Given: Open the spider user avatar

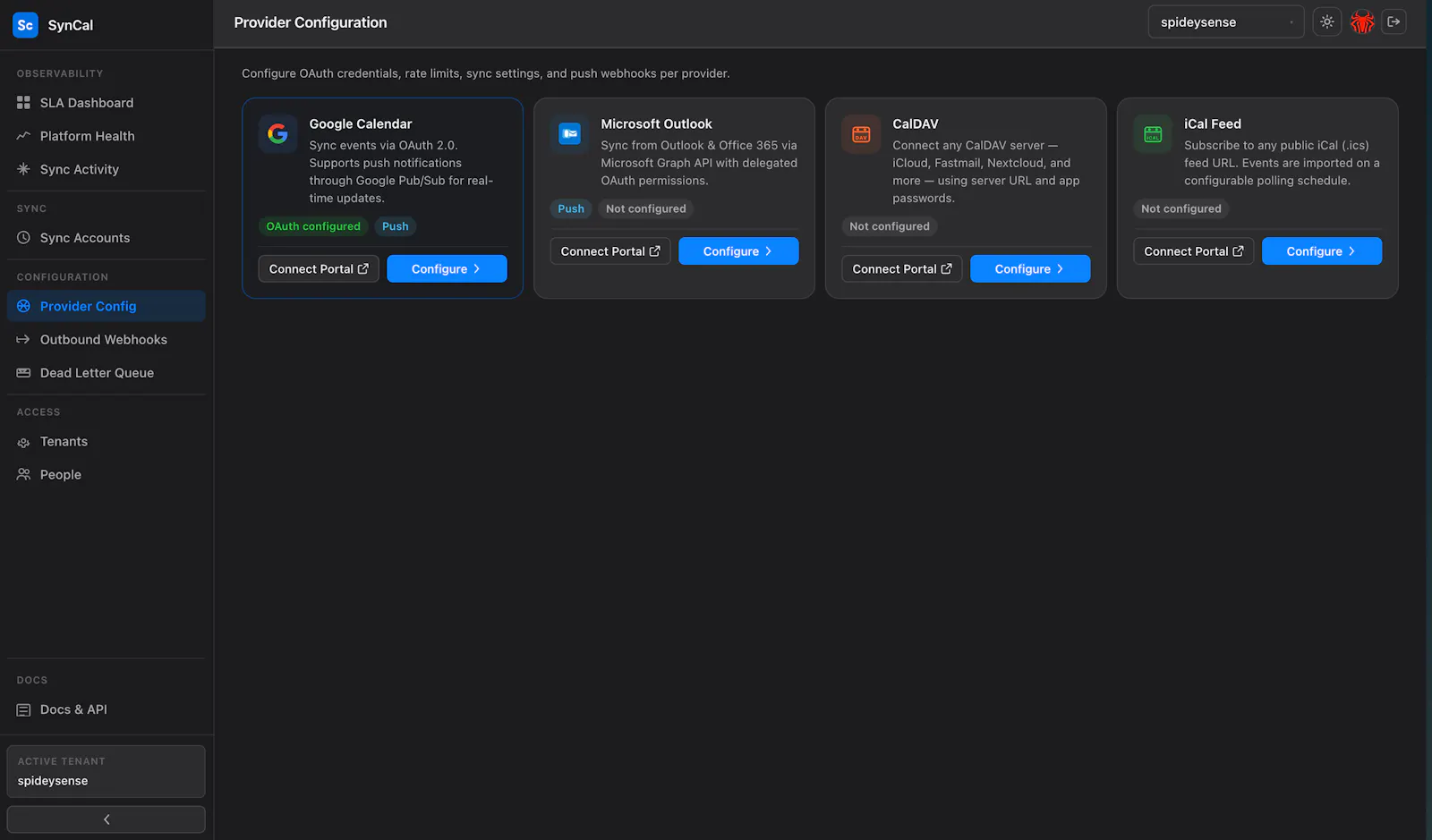Looking at the screenshot, I should [x=1362, y=22].
